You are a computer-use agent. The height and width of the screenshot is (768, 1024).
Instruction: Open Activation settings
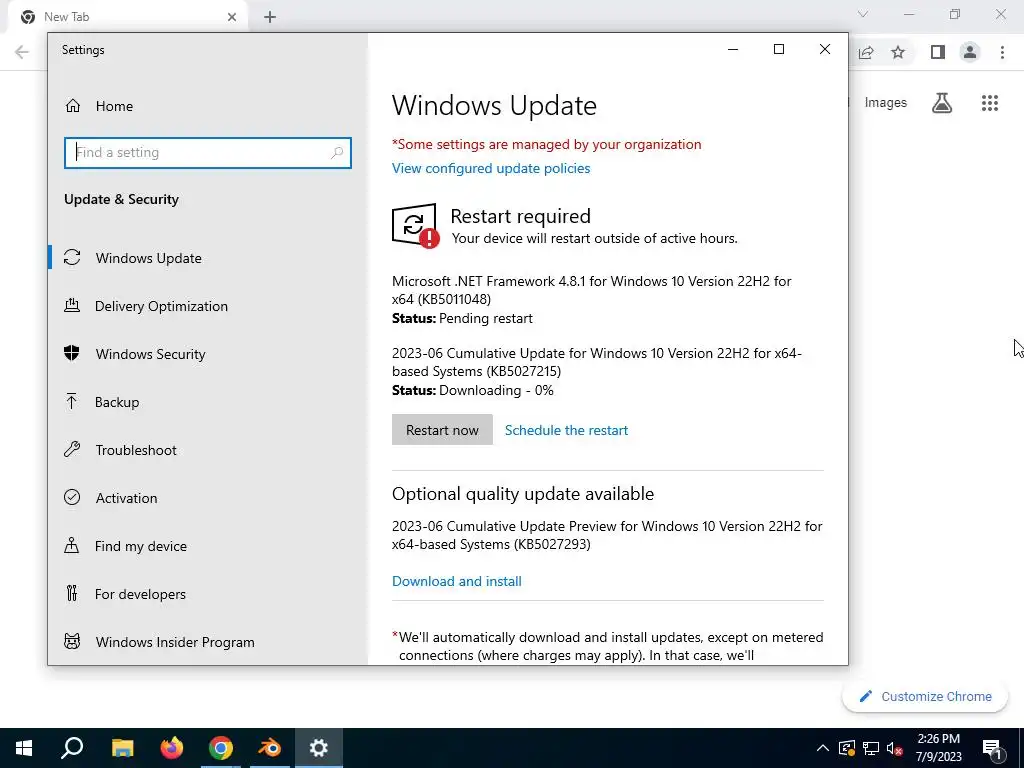pos(126,498)
